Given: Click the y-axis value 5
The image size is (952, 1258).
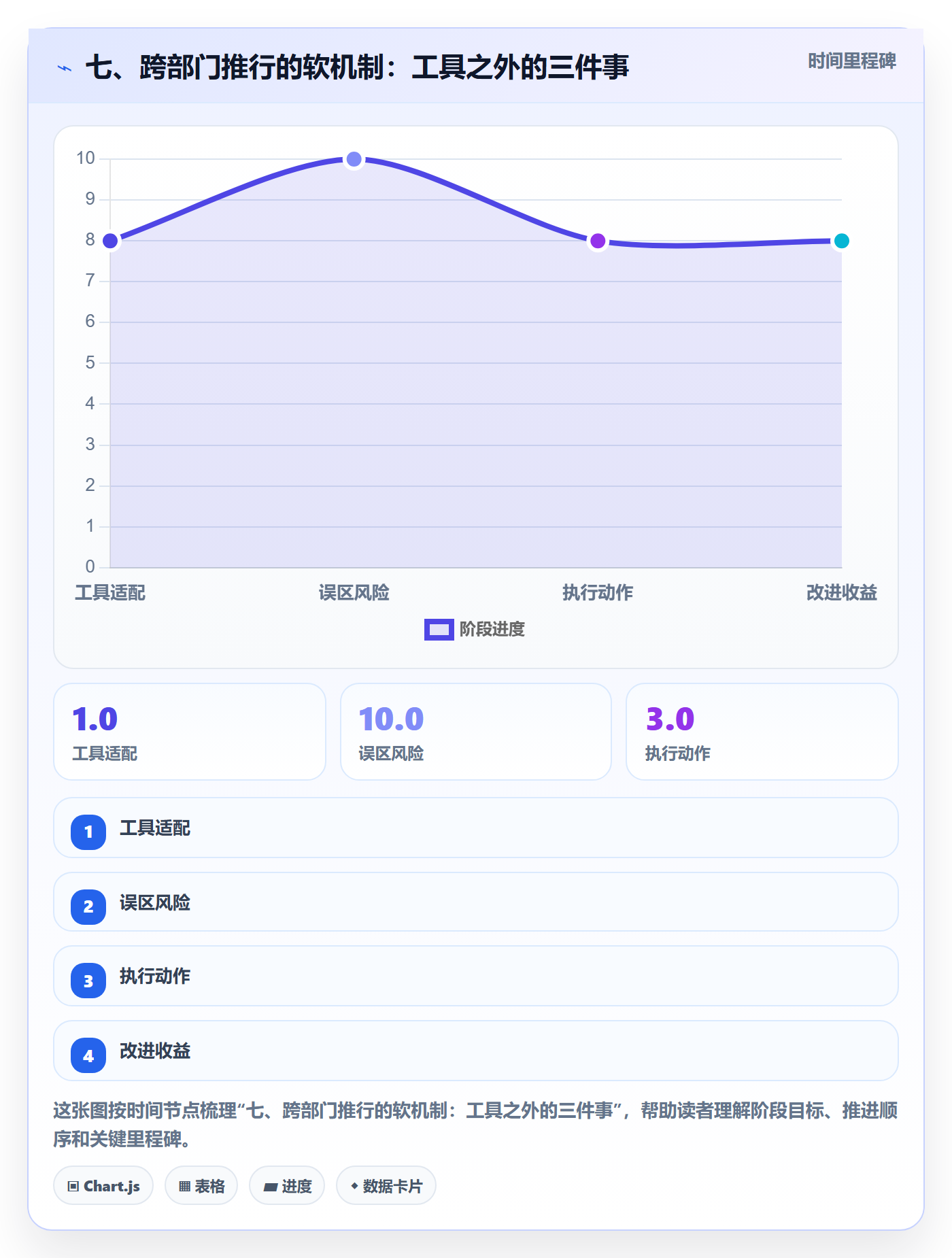Looking at the screenshot, I should tap(90, 362).
